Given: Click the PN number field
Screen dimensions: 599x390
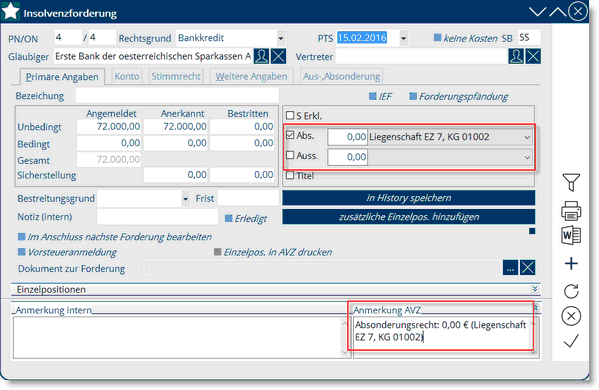Looking at the screenshot, I should point(68,37).
